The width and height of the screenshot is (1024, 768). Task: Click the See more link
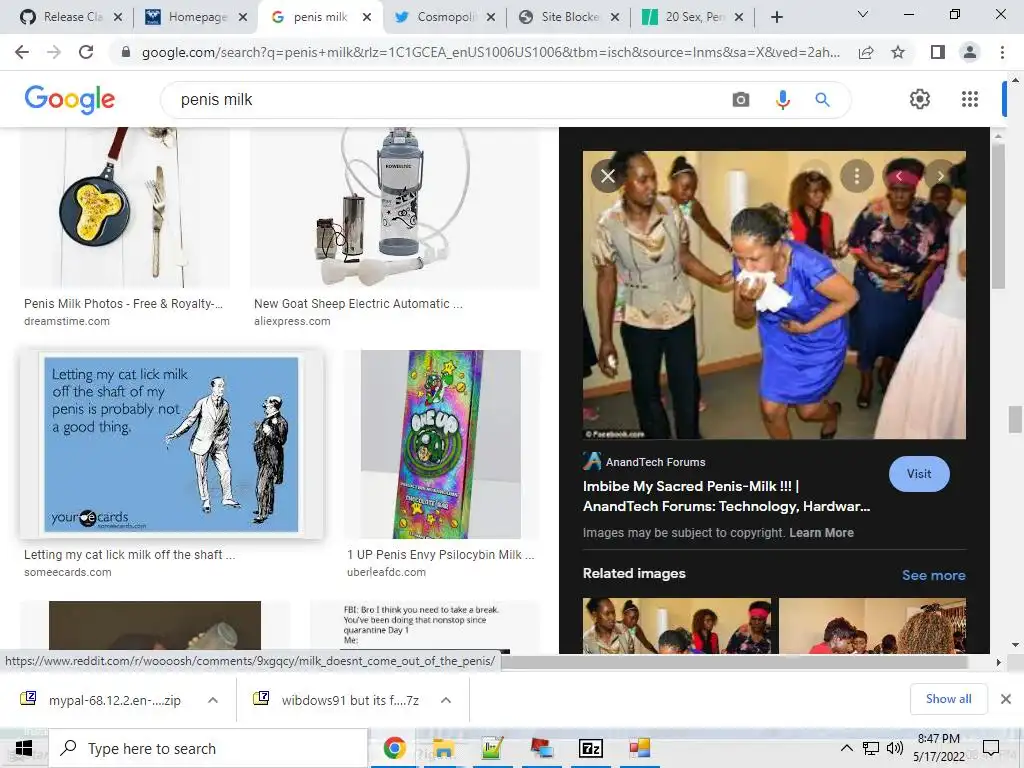[x=933, y=575]
